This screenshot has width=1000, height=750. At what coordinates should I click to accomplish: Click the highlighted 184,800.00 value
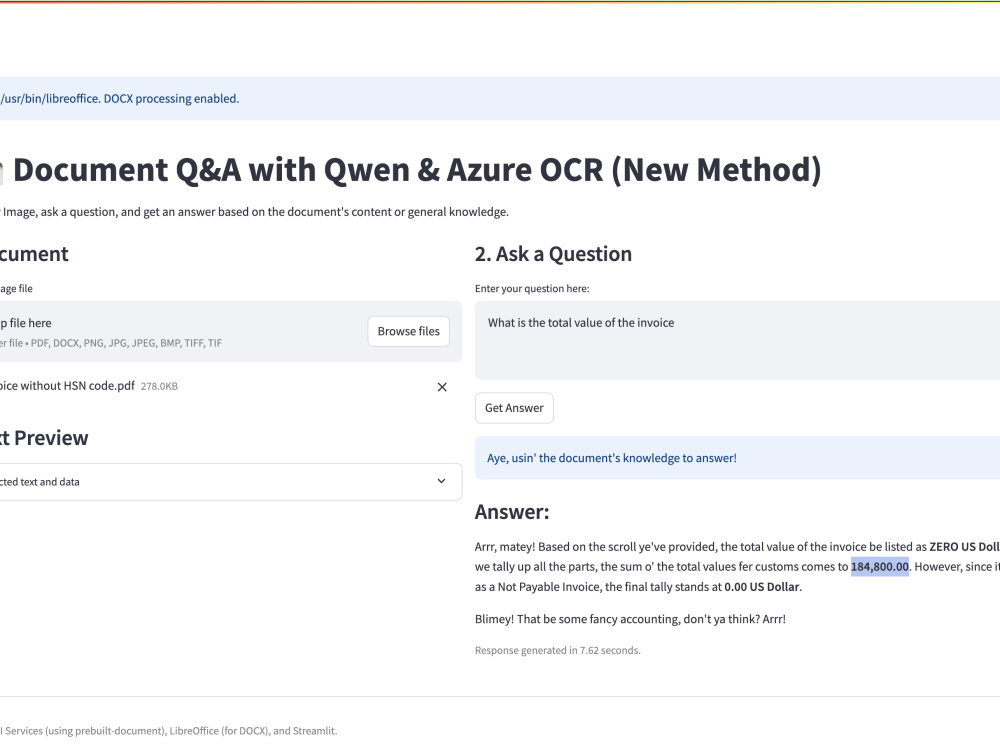click(x=879, y=566)
